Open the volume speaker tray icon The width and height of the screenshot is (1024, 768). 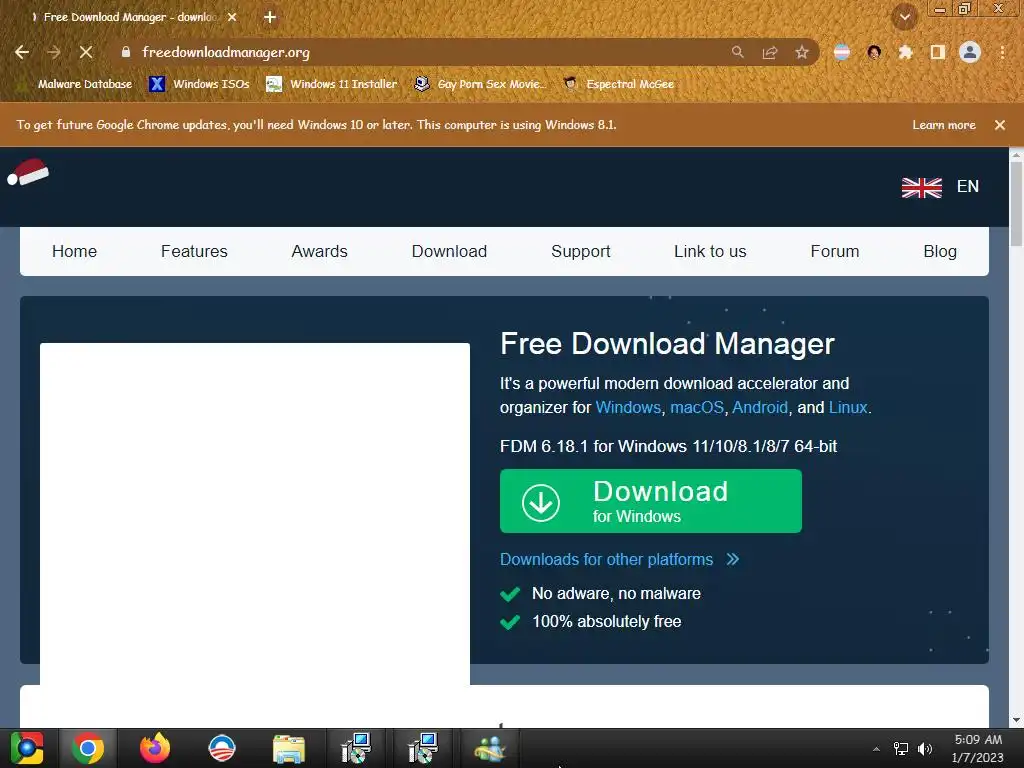[925, 749]
